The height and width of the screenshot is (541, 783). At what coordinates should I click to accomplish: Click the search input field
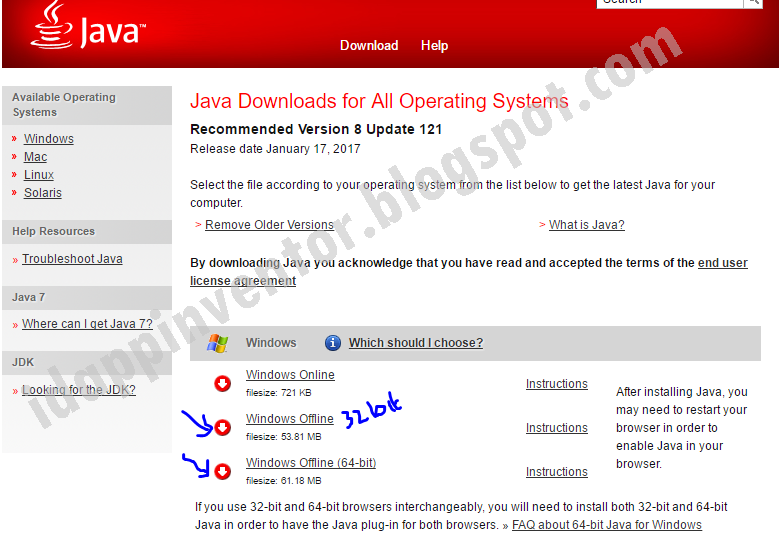click(x=670, y=3)
